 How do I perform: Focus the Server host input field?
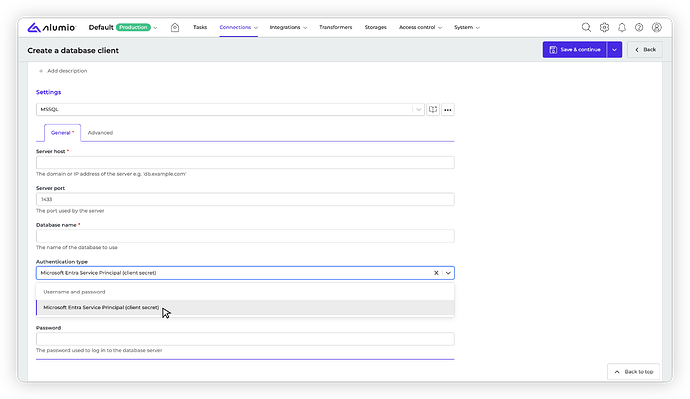(245, 163)
